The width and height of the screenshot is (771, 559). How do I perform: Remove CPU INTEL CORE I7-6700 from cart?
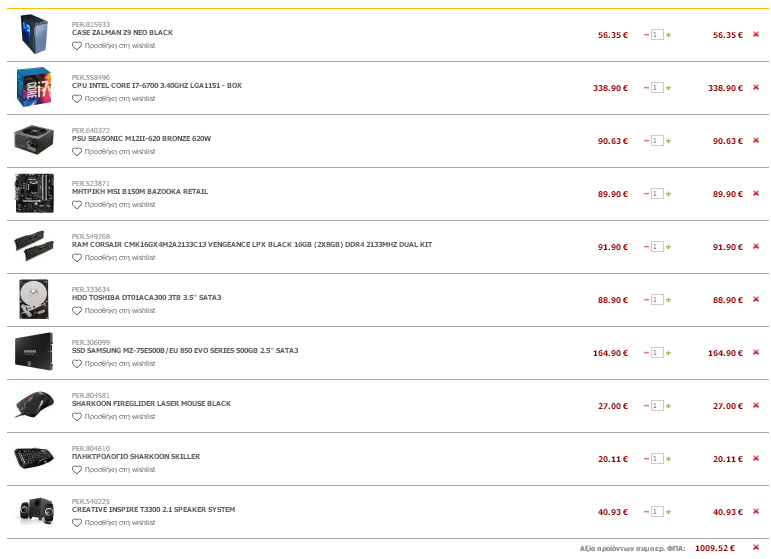point(756,88)
